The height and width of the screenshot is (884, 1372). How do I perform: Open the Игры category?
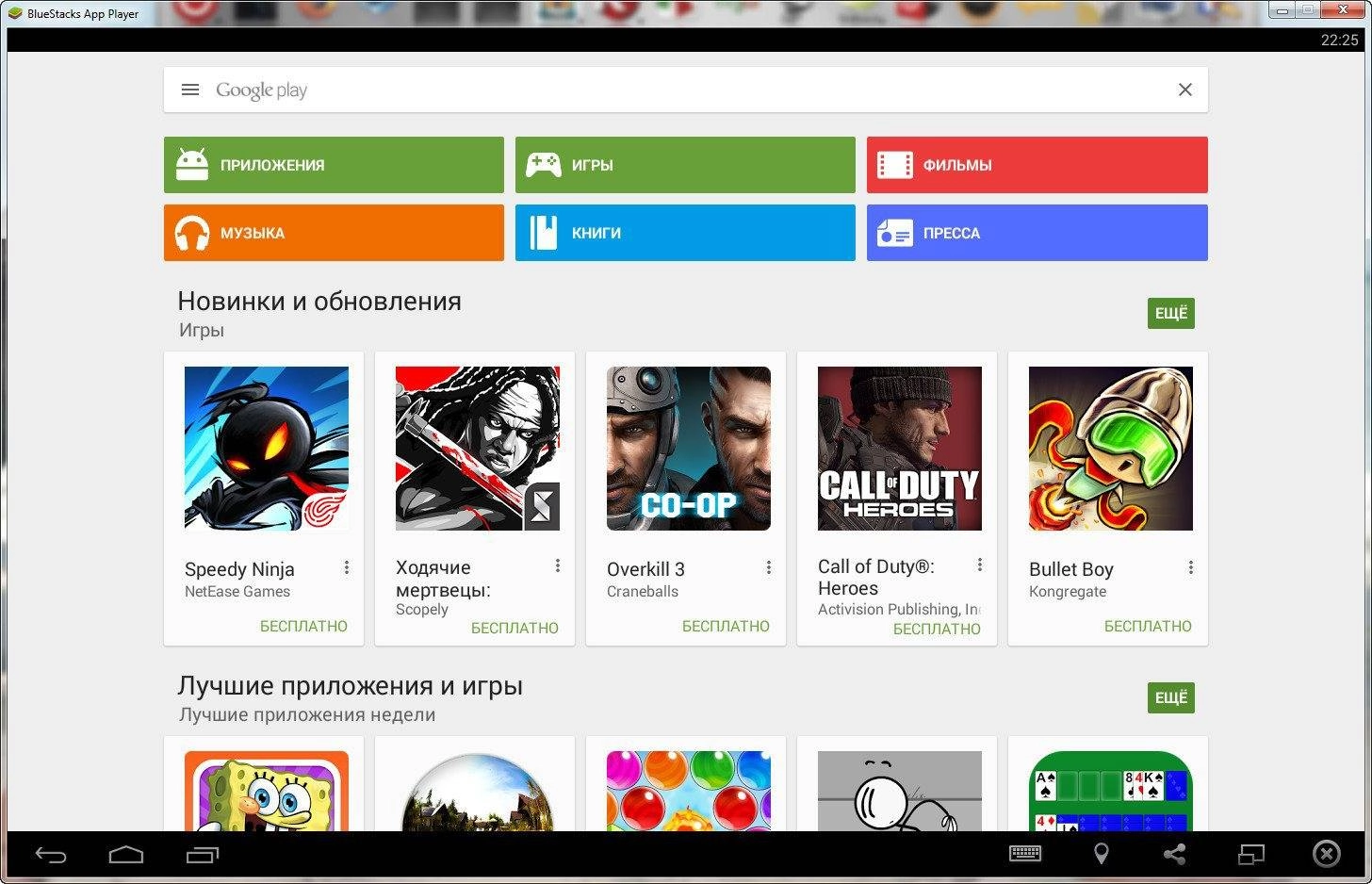pyautogui.click(x=685, y=165)
